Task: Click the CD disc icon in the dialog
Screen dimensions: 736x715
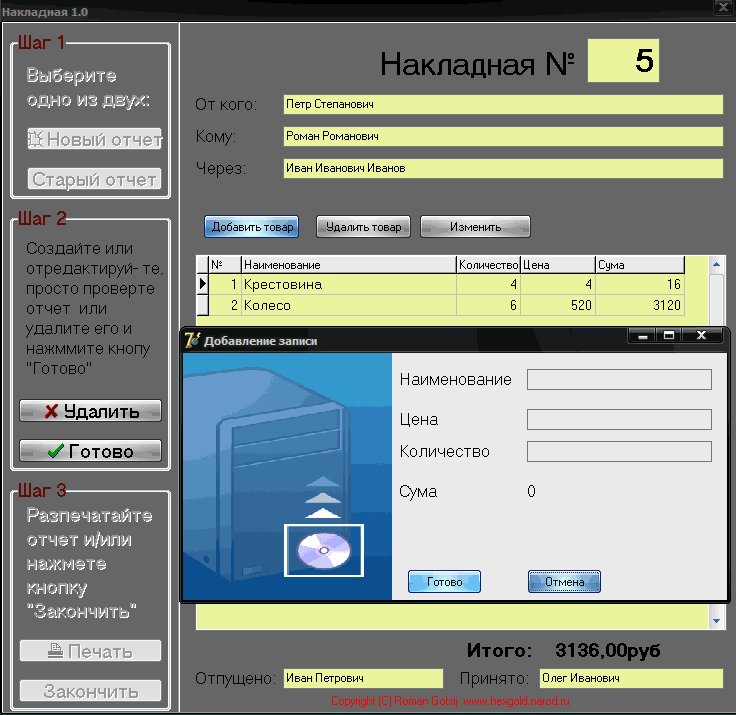Action: pyautogui.click(x=324, y=550)
